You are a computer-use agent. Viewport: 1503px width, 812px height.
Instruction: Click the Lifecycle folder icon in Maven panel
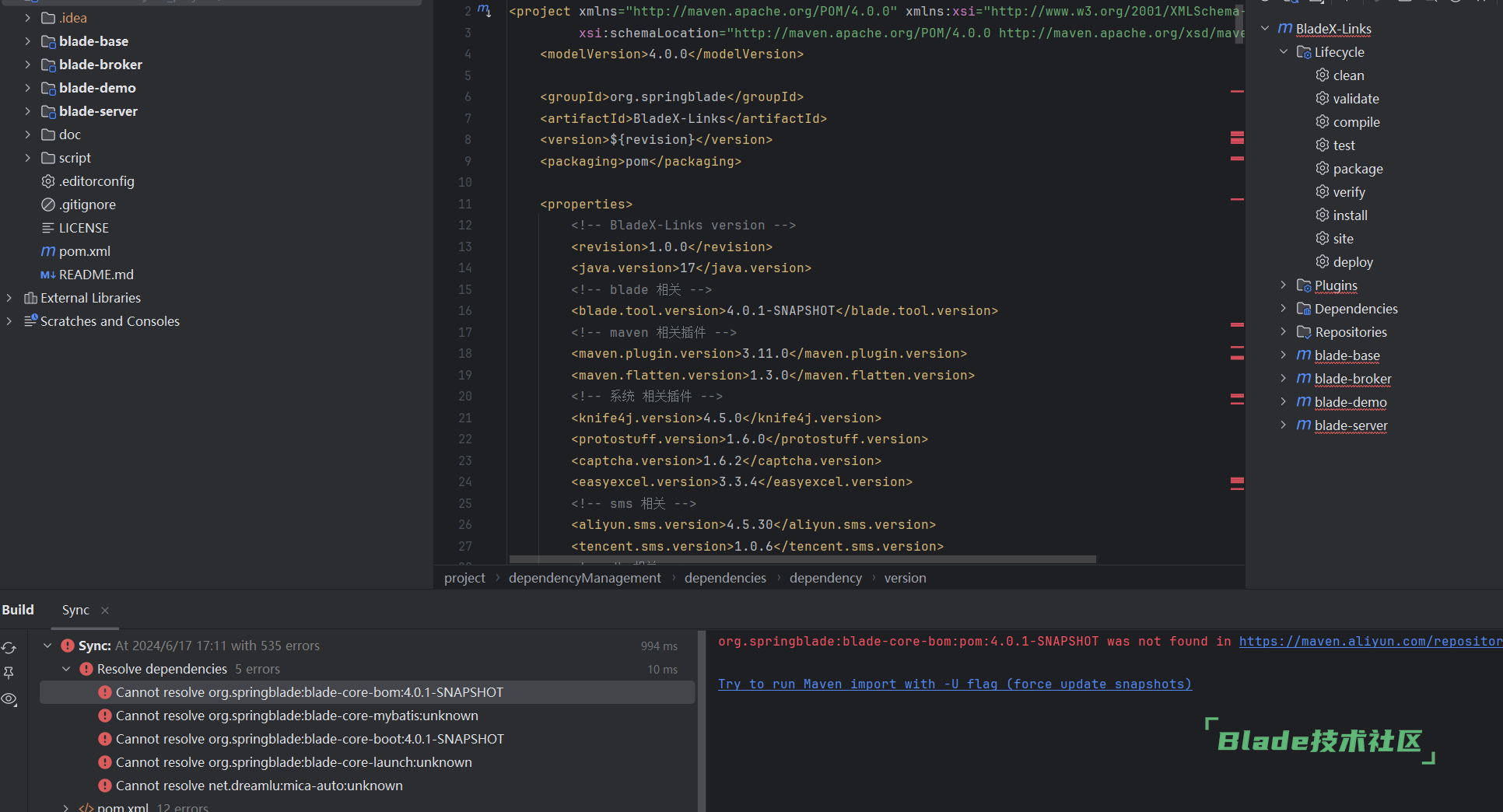[1304, 52]
